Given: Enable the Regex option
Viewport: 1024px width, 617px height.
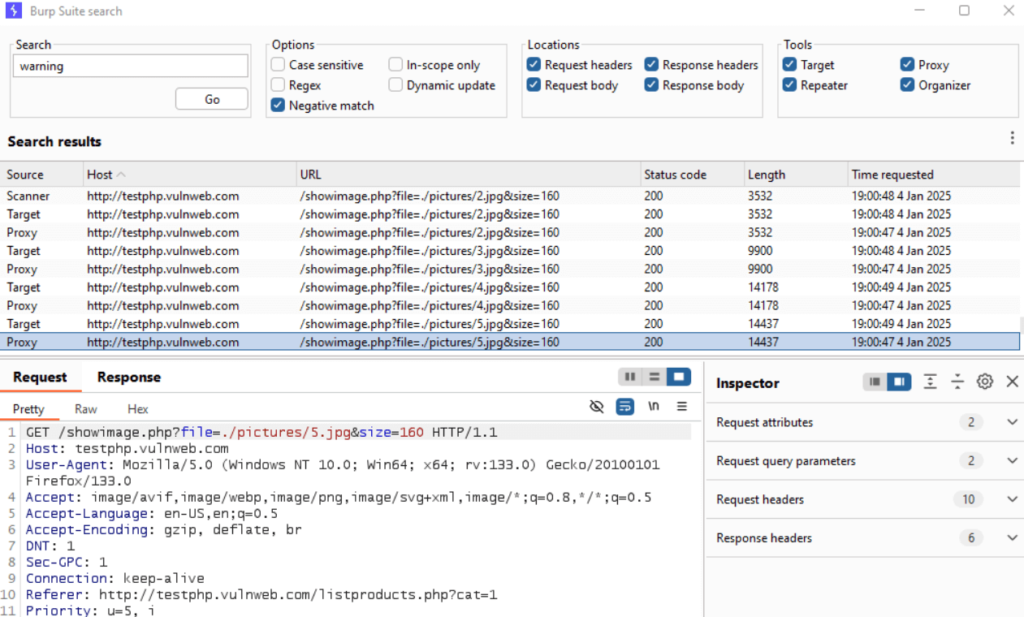Looking at the screenshot, I should coord(278,85).
